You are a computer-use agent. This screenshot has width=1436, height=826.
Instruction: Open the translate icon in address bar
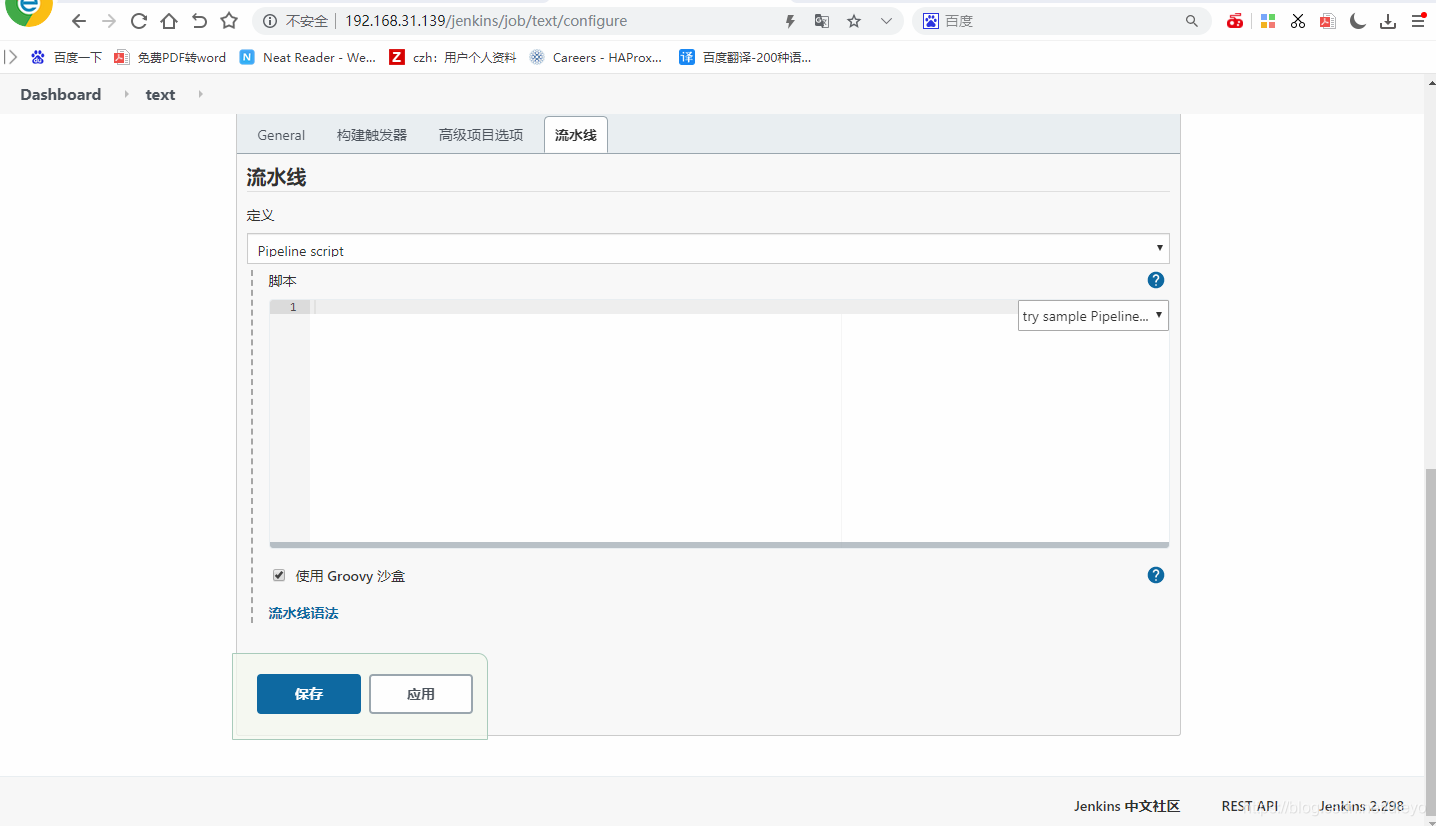point(822,21)
